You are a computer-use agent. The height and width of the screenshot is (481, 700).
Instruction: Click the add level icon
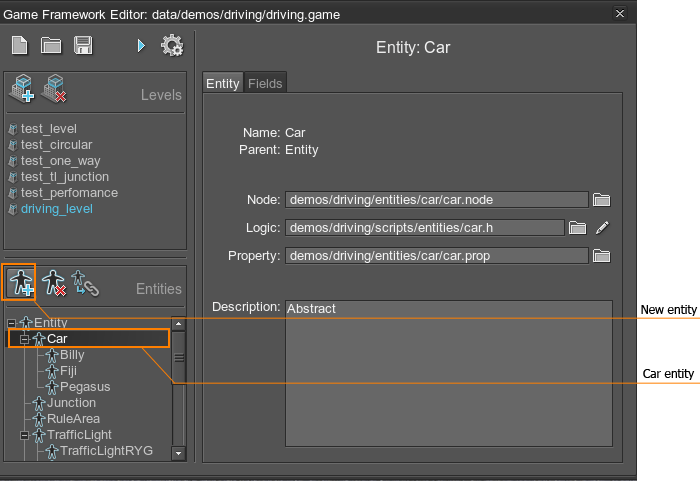click(x=22, y=90)
